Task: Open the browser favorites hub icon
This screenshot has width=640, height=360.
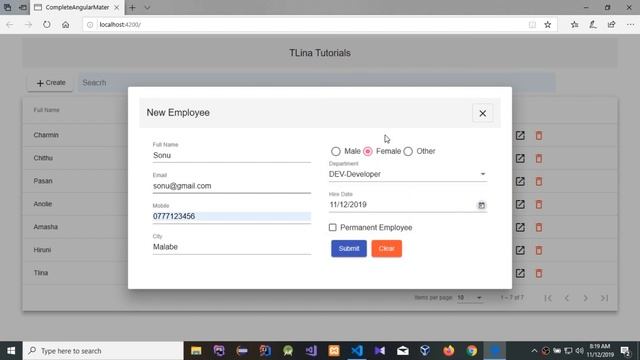Action: (574, 24)
